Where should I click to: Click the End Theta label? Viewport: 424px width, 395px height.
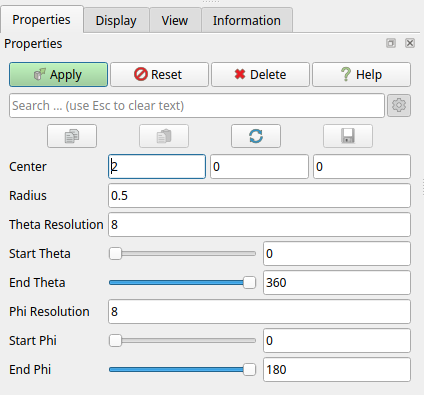[x=37, y=283]
